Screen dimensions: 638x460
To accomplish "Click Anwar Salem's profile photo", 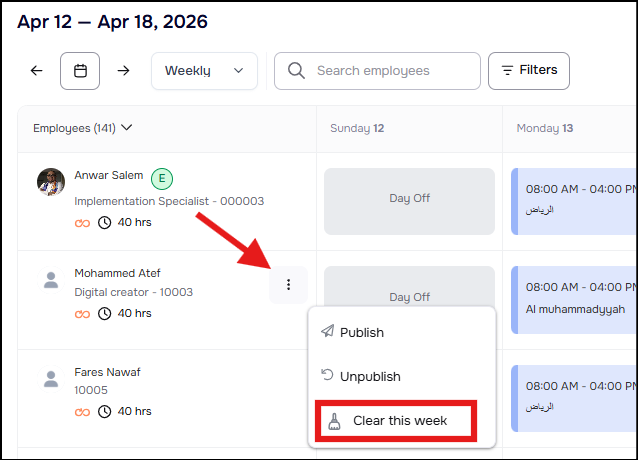I will click(x=51, y=181).
